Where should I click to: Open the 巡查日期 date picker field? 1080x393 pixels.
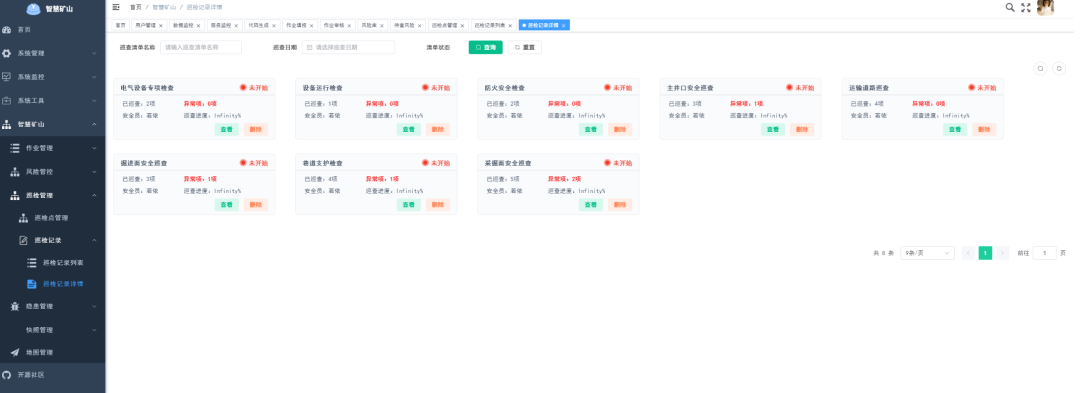(x=348, y=47)
